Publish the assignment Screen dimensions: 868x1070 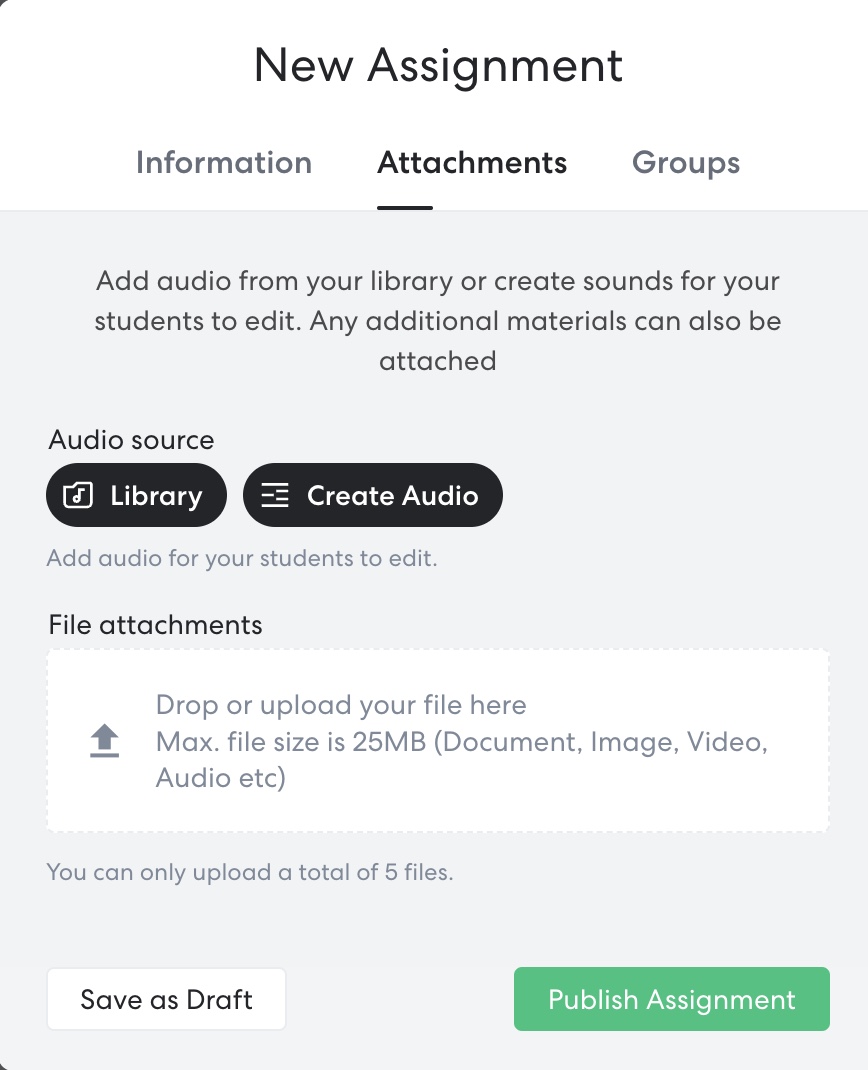tap(671, 999)
